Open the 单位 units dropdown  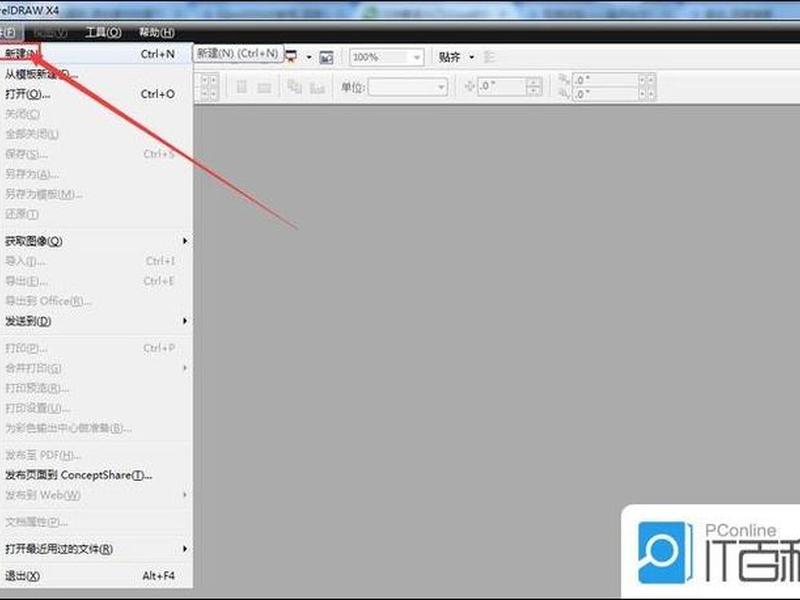(x=441, y=87)
